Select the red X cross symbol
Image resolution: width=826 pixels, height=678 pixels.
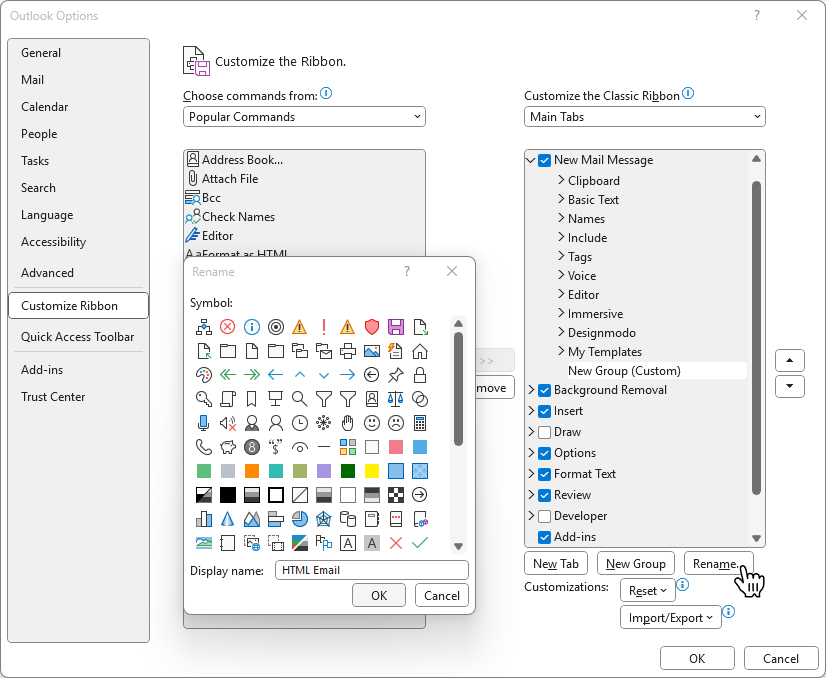(x=396, y=543)
